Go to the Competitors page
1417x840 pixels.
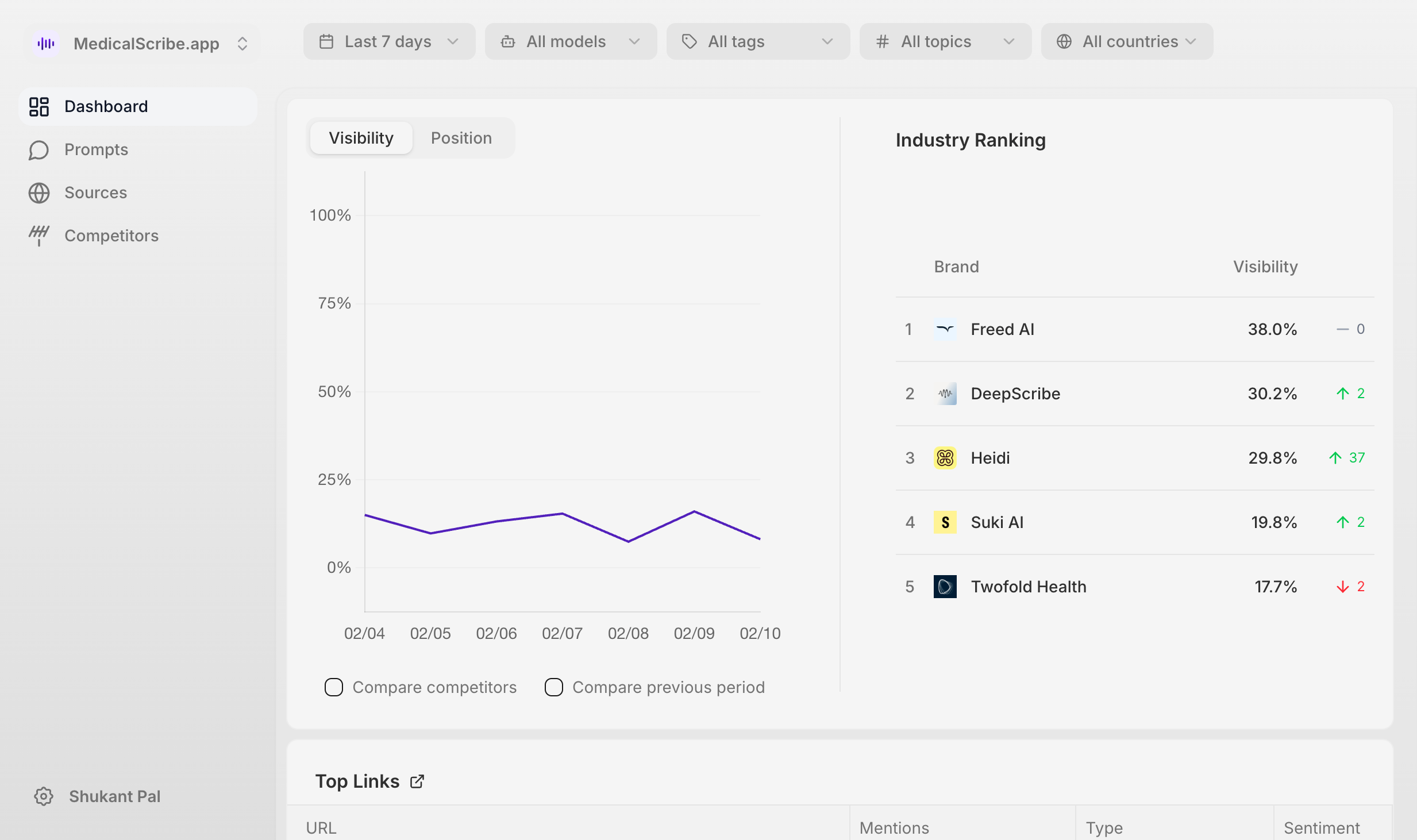pyautogui.click(x=111, y=236)
